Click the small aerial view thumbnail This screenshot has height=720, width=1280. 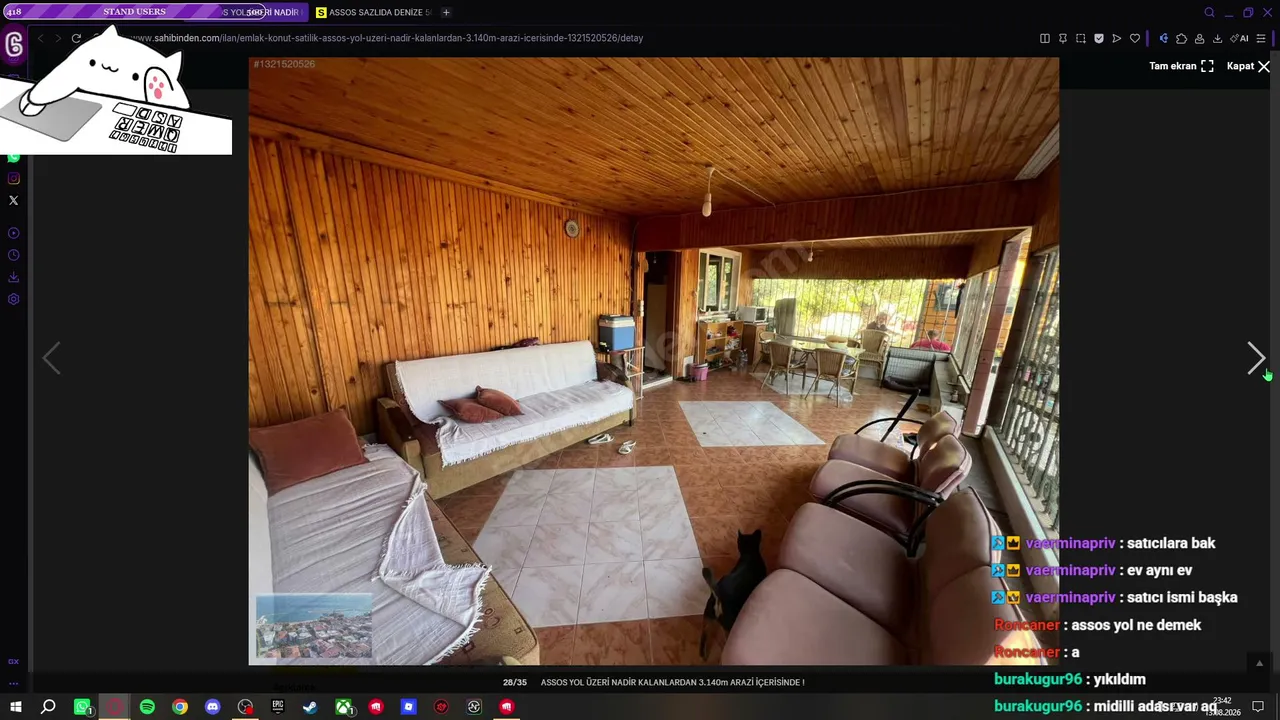(x=314, y=626)
